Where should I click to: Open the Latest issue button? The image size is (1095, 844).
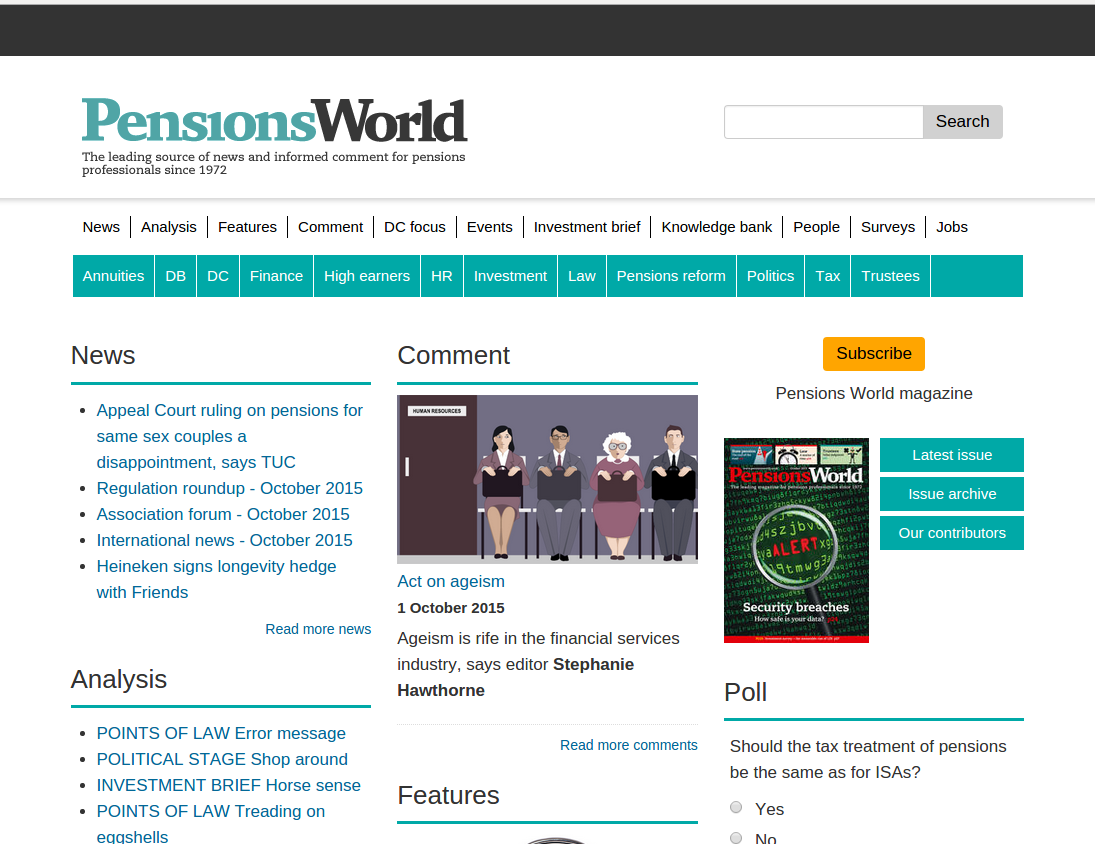[x=952, y=455]
